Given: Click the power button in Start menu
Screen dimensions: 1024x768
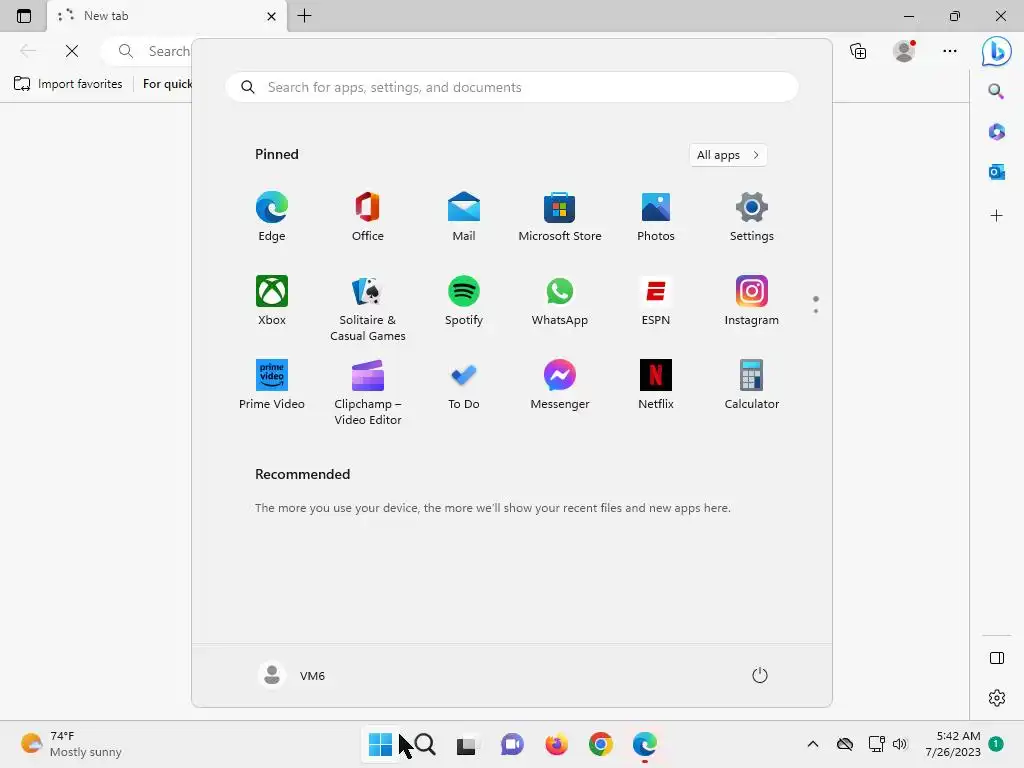Looking at the screenshot, I should tap(760, 675).
